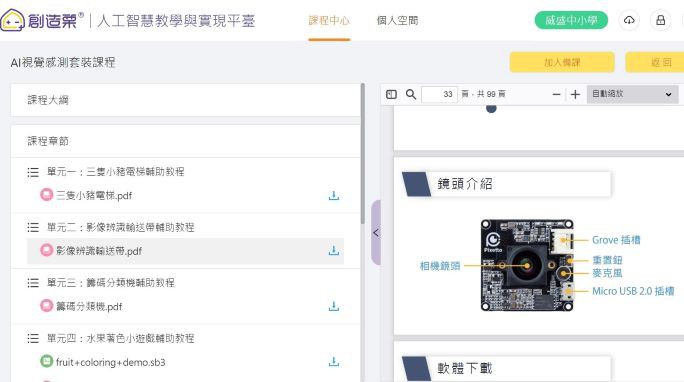Click the camera board image in PDF
The width and height of the screenshot is (684, 382).
pos(527,265)
